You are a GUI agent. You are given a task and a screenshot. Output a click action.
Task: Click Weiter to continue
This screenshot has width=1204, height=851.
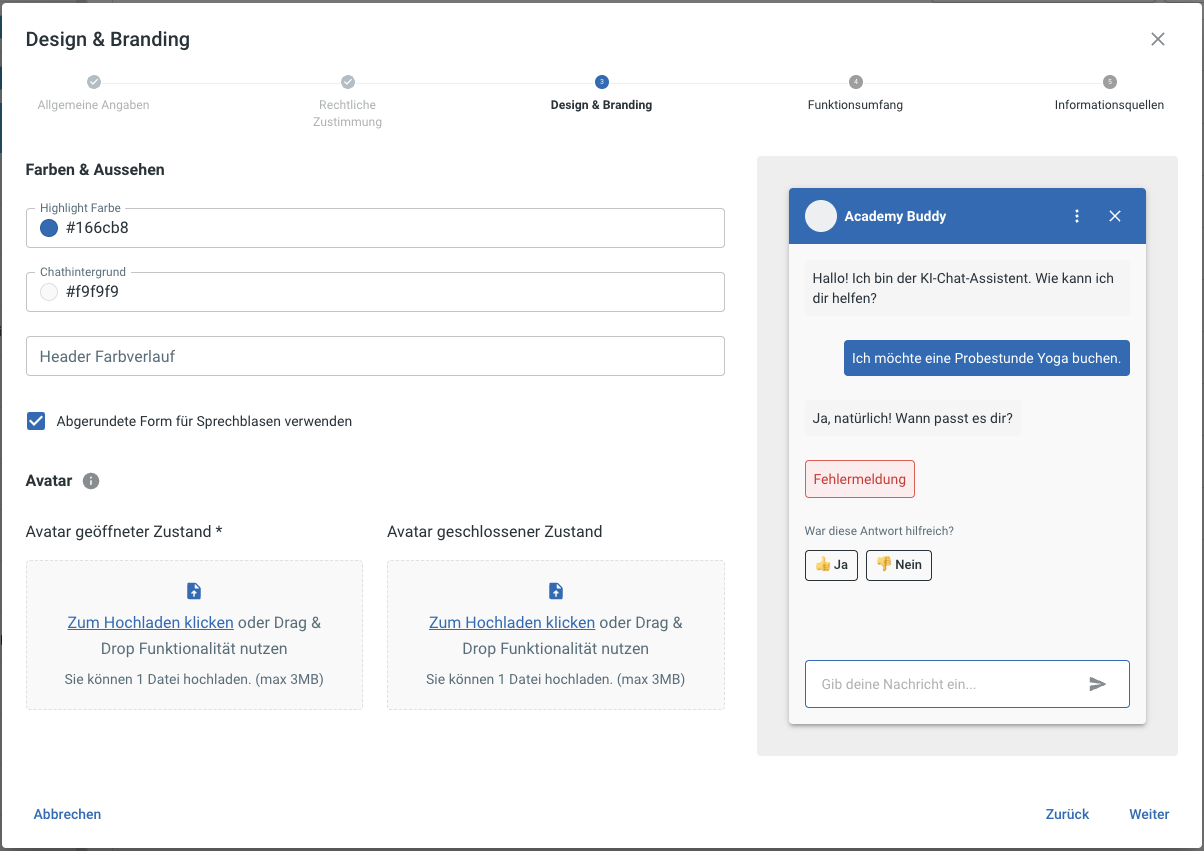pyautogui.click(x=1149, y=814)
